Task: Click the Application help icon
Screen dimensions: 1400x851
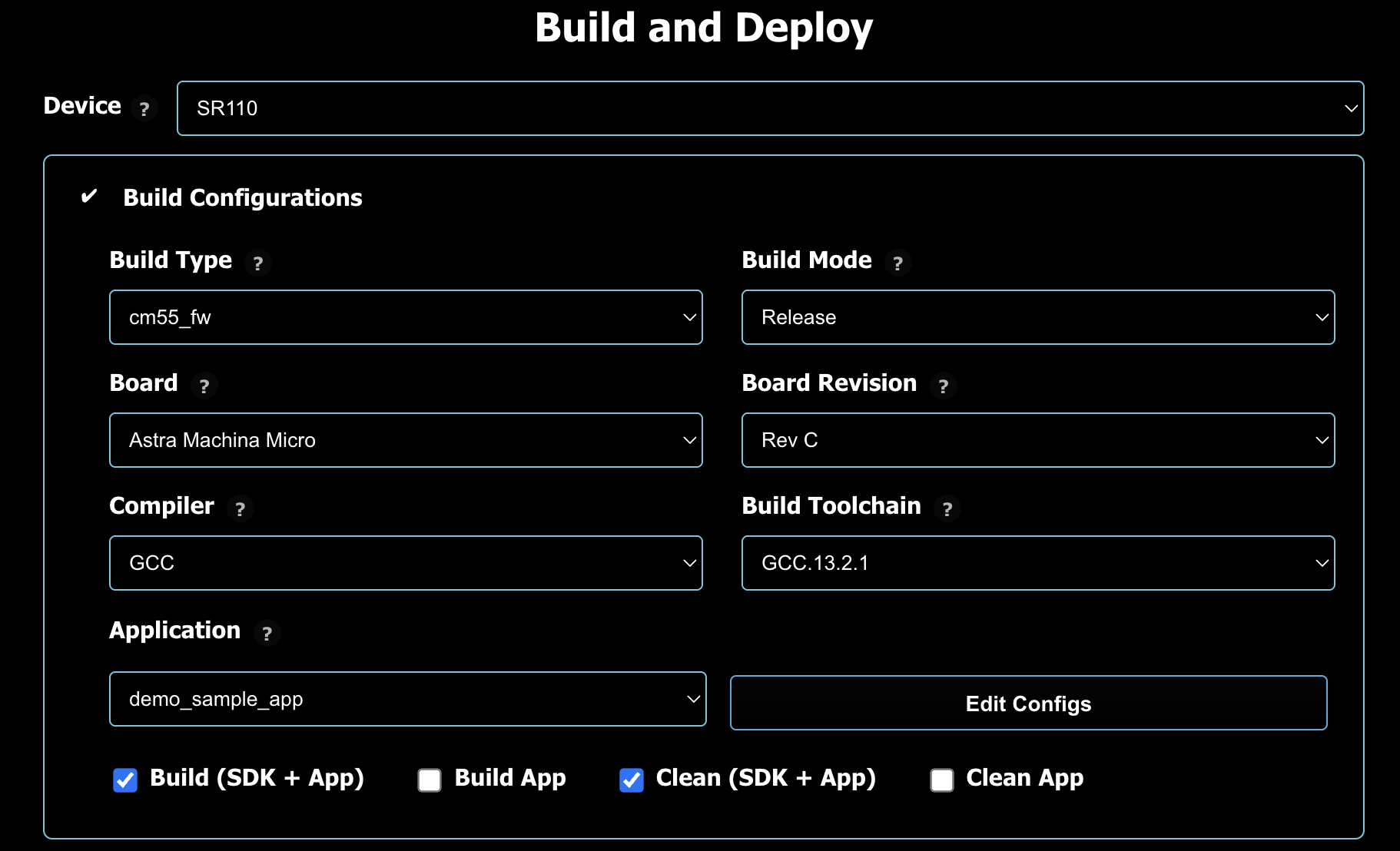Action: [267, 634]
